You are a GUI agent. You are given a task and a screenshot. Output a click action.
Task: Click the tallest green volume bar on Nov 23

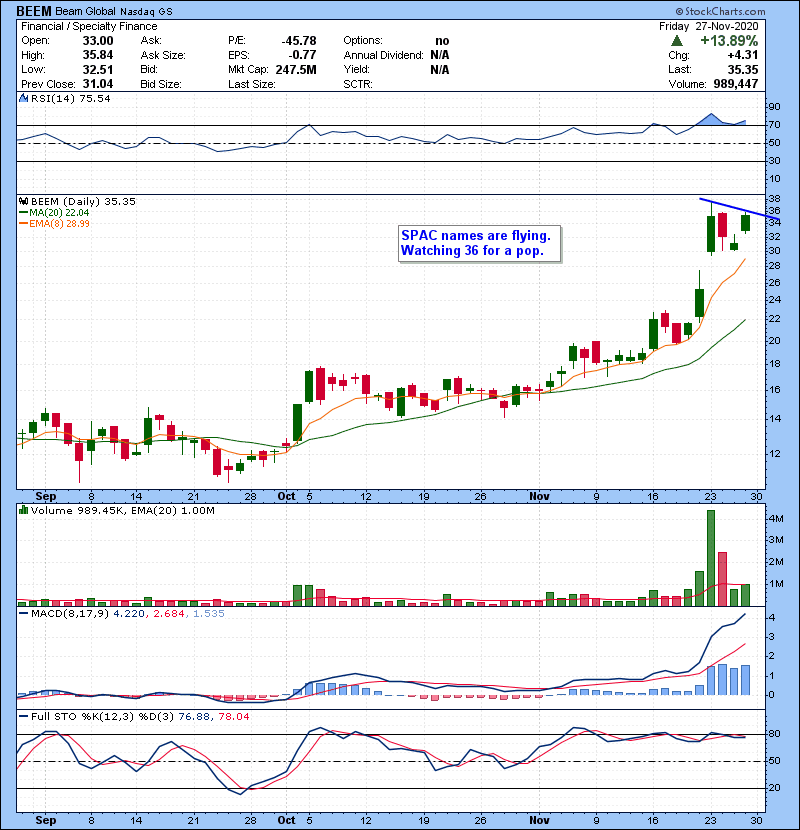(x=711, y=558)
